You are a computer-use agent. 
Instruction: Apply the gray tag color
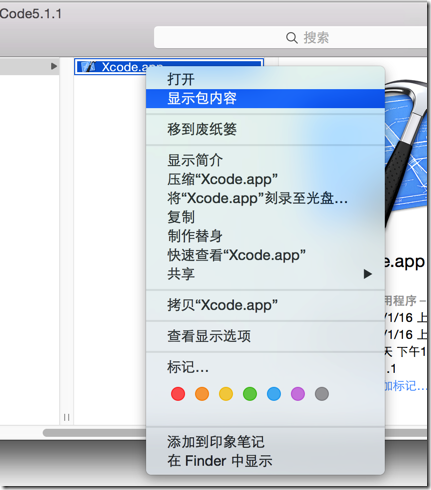[322, 394]
